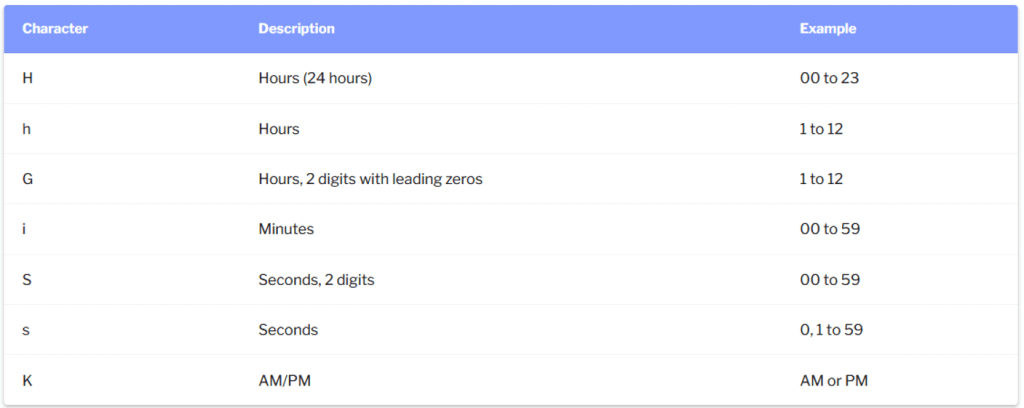
Task: Click the Description column header
Action: [x=296, y=29]
